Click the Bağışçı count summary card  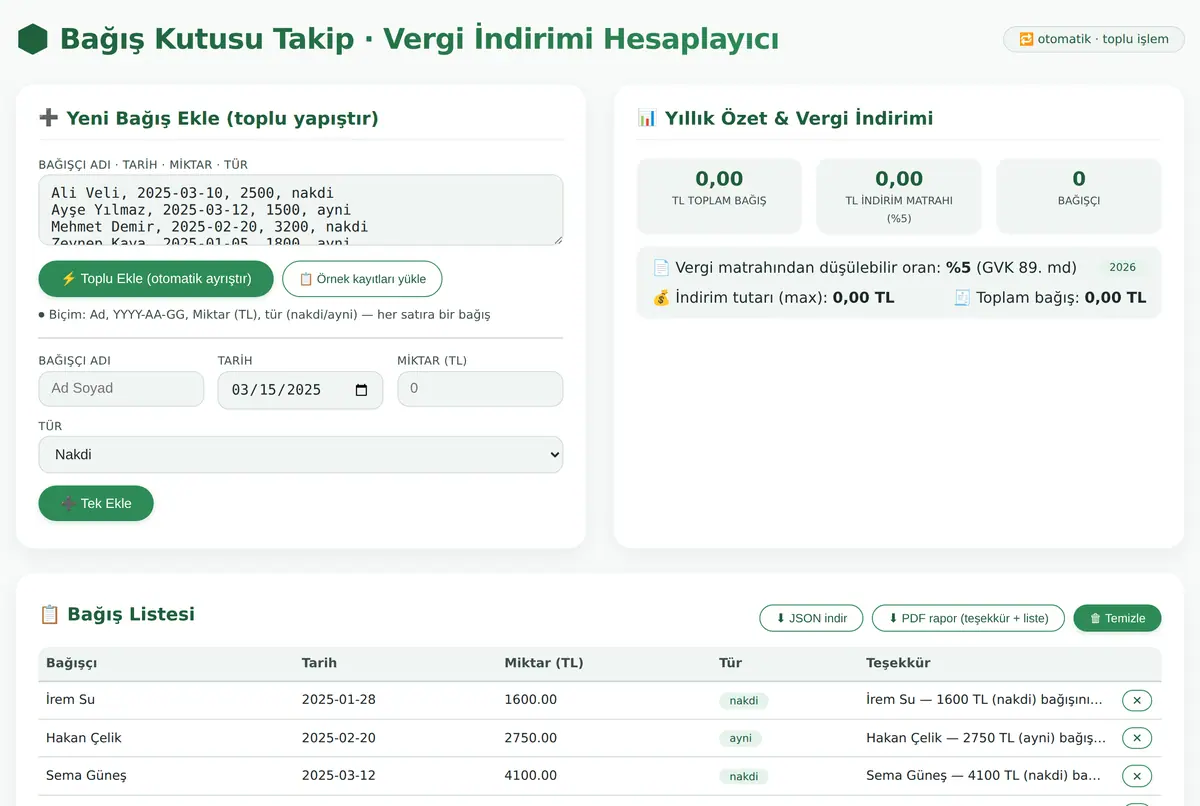1079,196
